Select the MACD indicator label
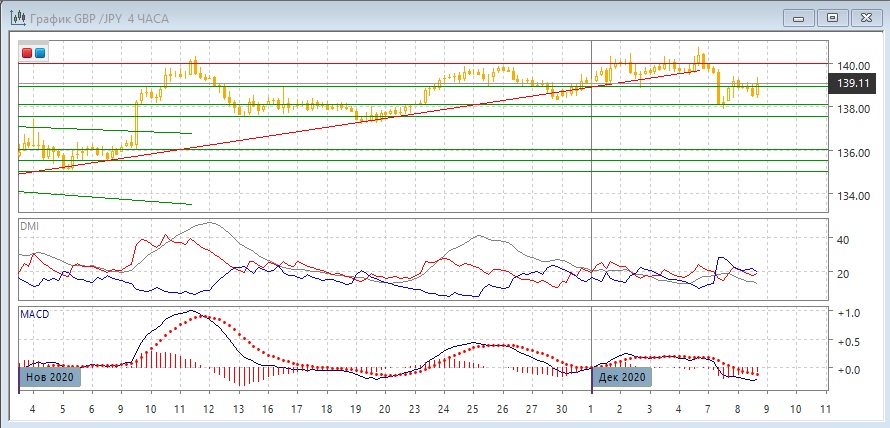Screen dimensions: 890x428 click(x=35, y=314)
